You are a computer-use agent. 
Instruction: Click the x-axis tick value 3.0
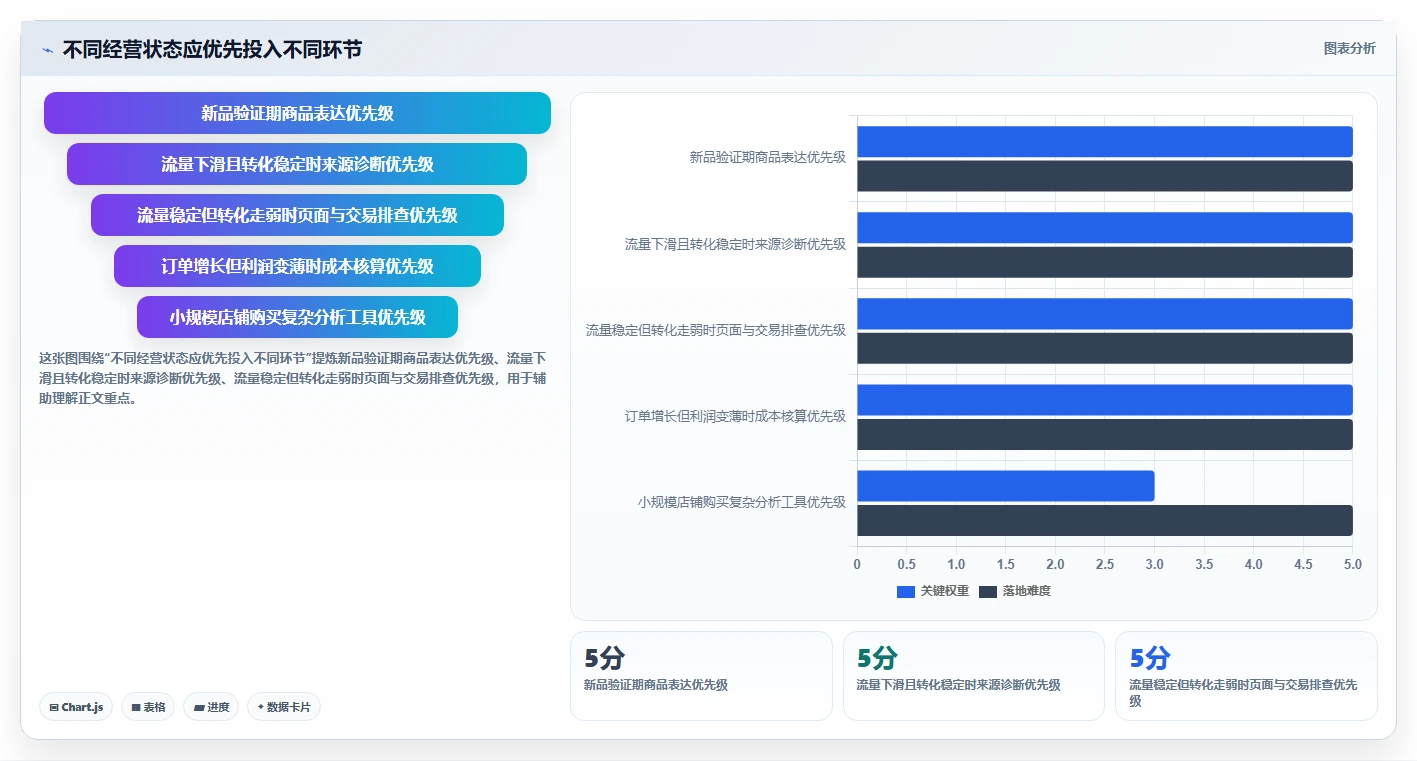pos(1154,565)
